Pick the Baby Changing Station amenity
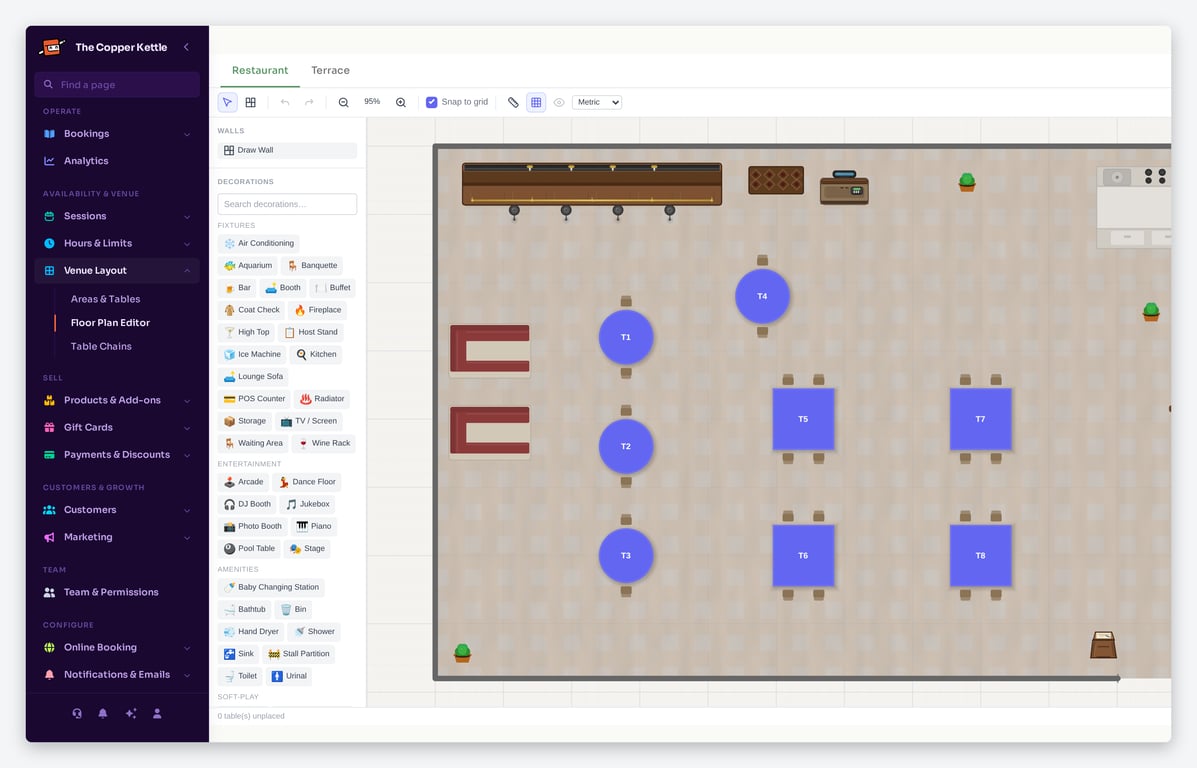 click(x=271, y=587)
